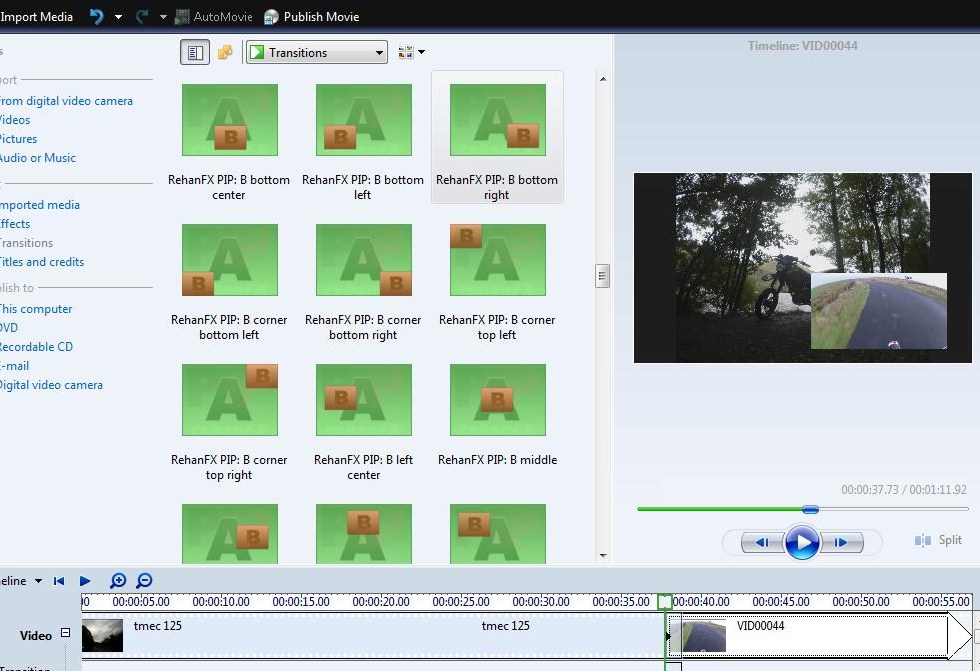Toggle the task pane view icon
This screenshot has width=980, height=671.
click(195, 51)
